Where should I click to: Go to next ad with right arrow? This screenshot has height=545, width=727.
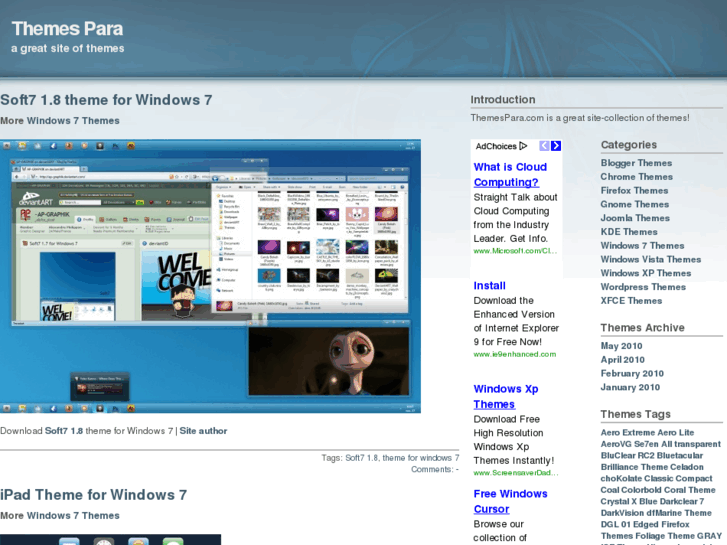[x=556, y=146]
